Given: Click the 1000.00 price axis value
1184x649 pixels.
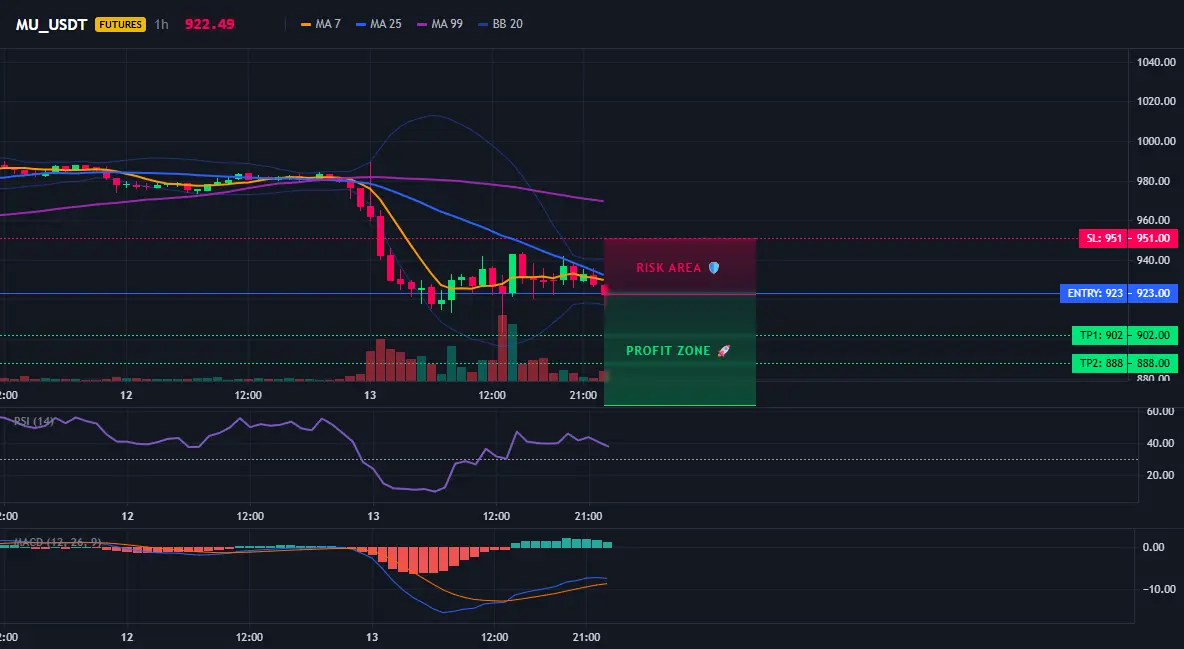Looking at the screenshot, I should [1156, 141].
